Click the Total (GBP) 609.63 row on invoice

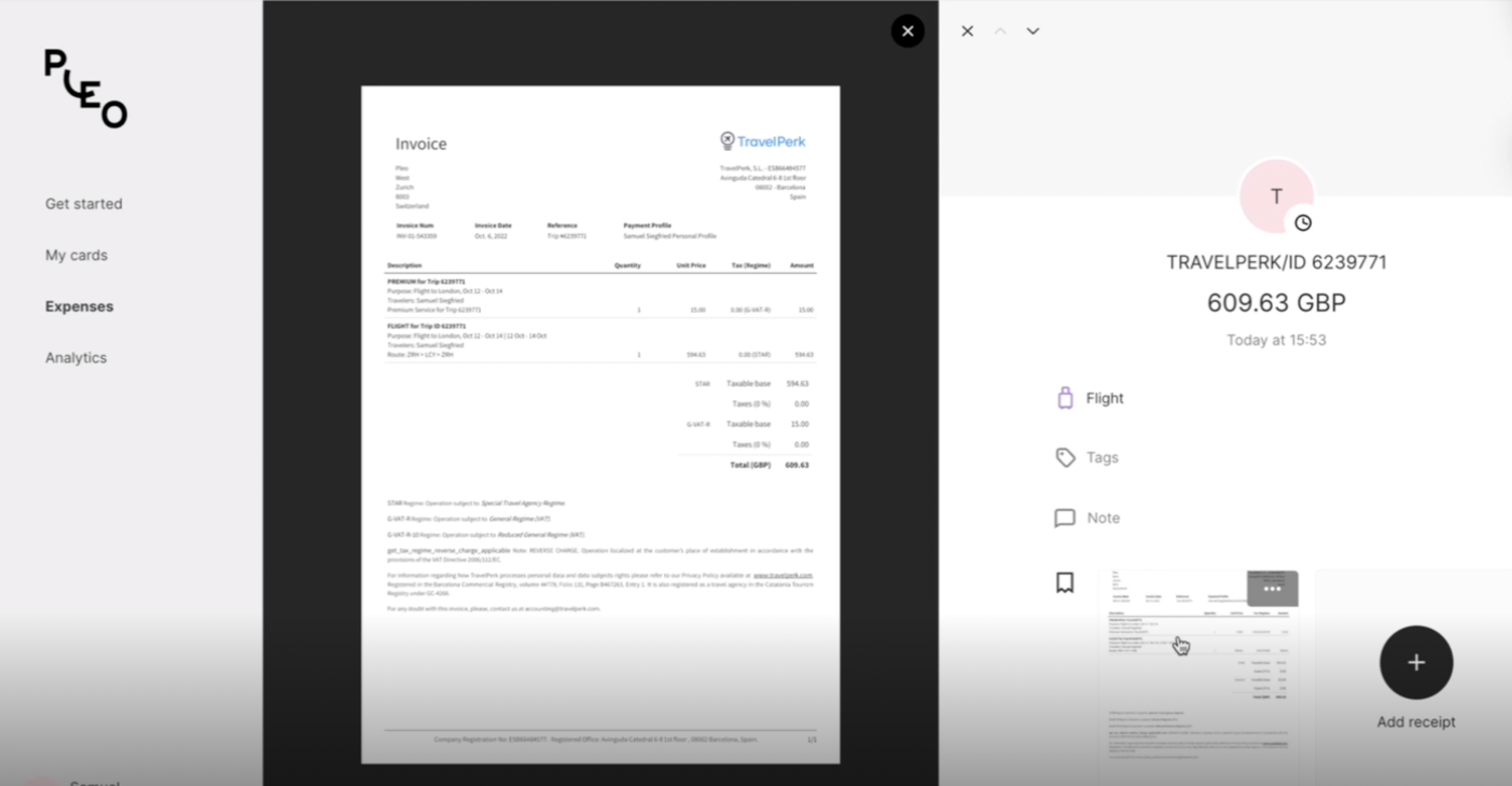(x=769, y=465)
